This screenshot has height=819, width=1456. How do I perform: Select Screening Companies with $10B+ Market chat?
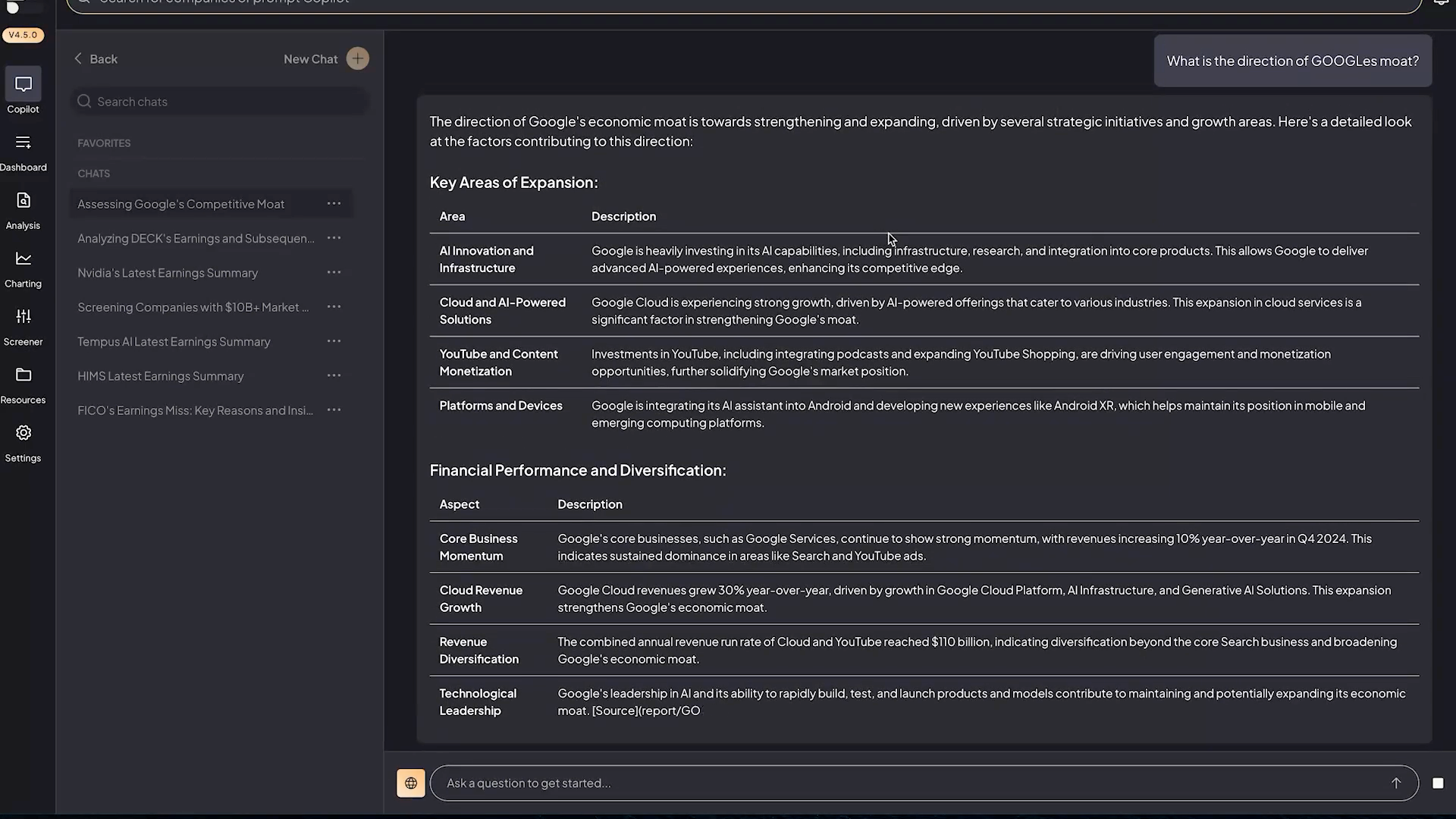tap(193, 307)
